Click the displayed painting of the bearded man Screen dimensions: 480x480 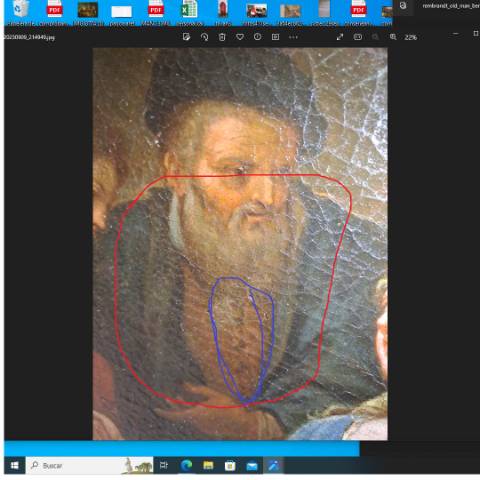click(x=240, y=244)
